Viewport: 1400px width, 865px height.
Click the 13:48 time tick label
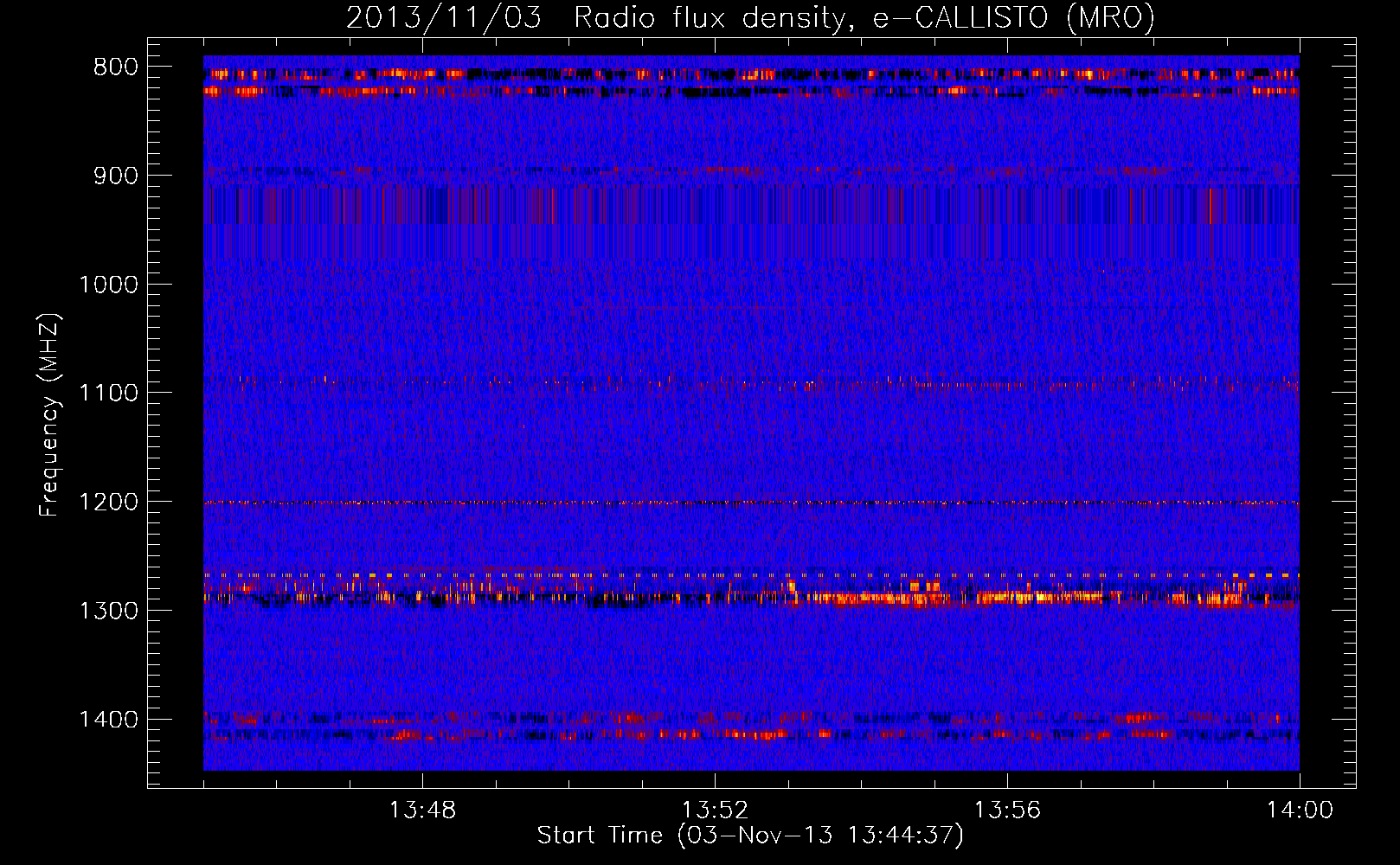[x=422, y=811]
